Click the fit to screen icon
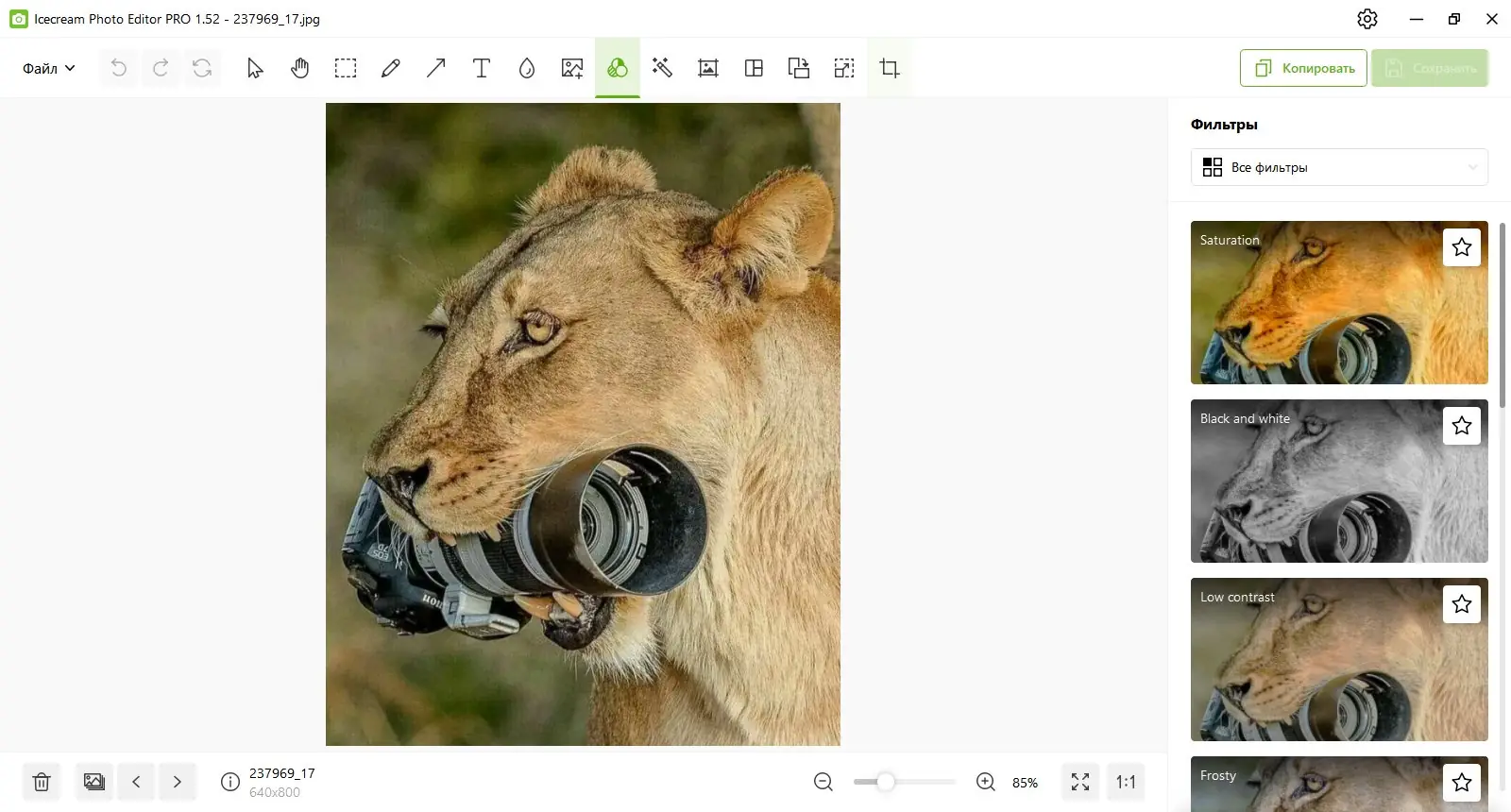 1080,782
